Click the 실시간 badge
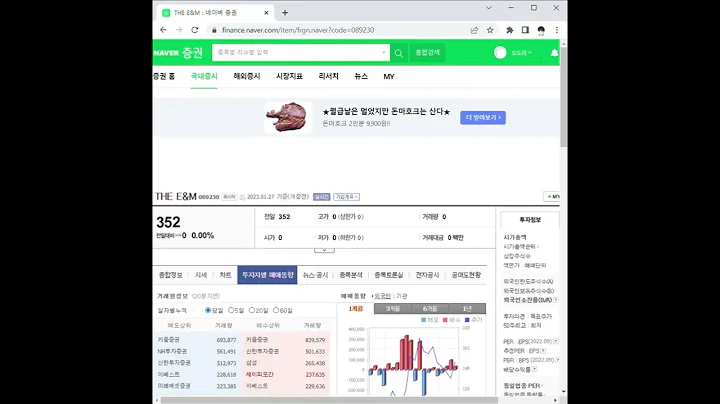 click(x=321, y=197)
